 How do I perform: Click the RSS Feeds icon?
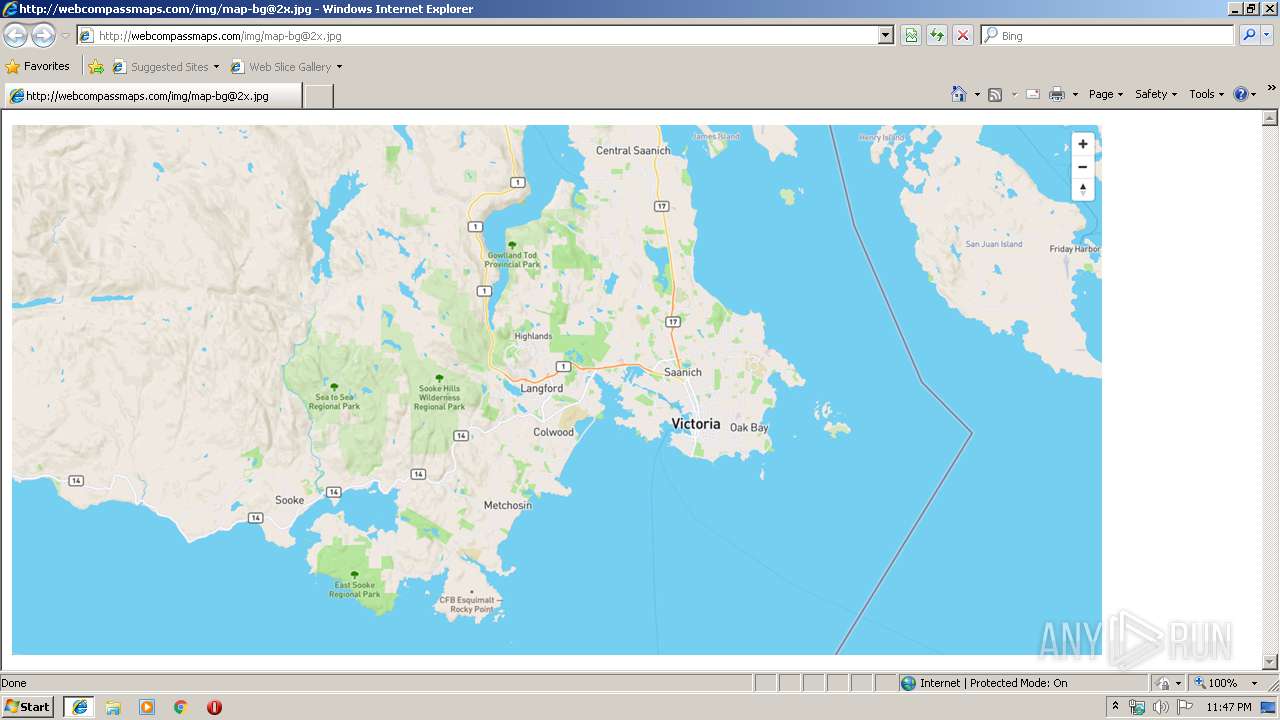[x=995, y=95]
